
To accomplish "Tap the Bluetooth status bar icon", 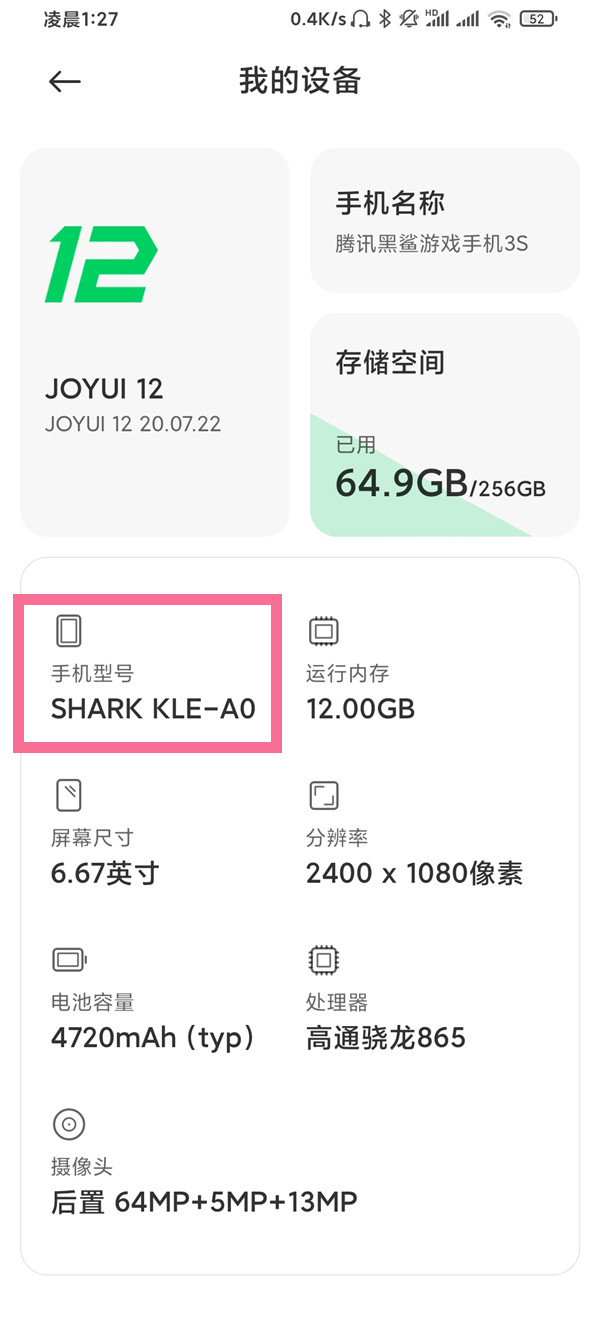I will [383, 18].
